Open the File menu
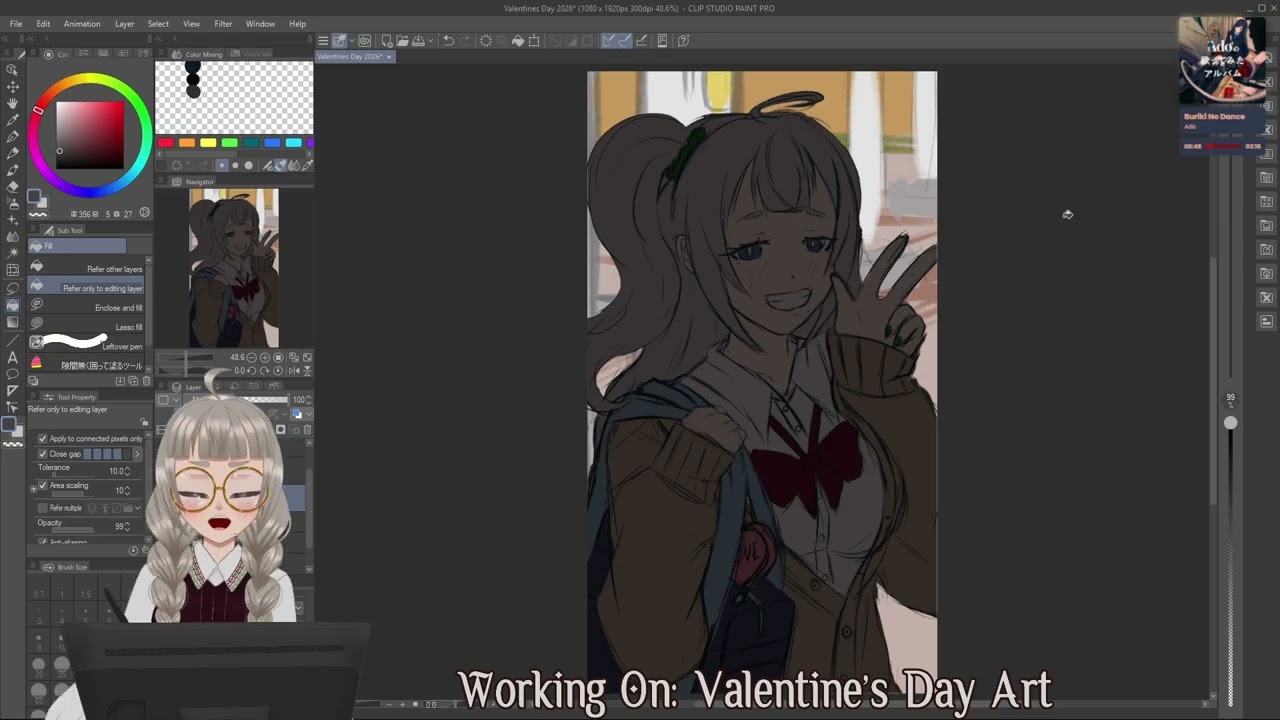Screen dimensions: 1280x720 (x=16, y=24)
